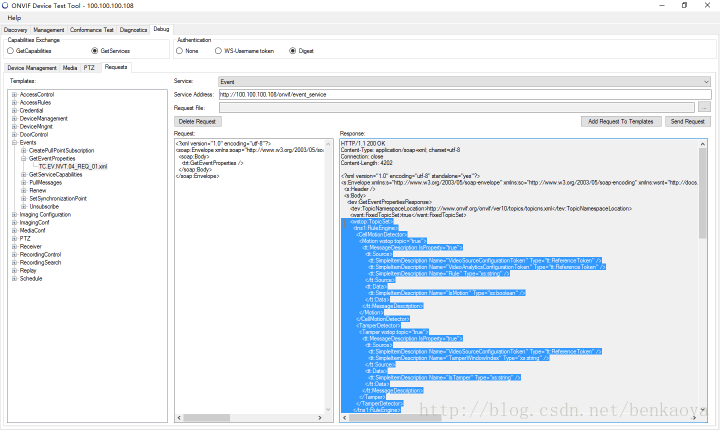Expand the Replay tree node
Viewport: 720px width, 430px height.
[14, 271]
